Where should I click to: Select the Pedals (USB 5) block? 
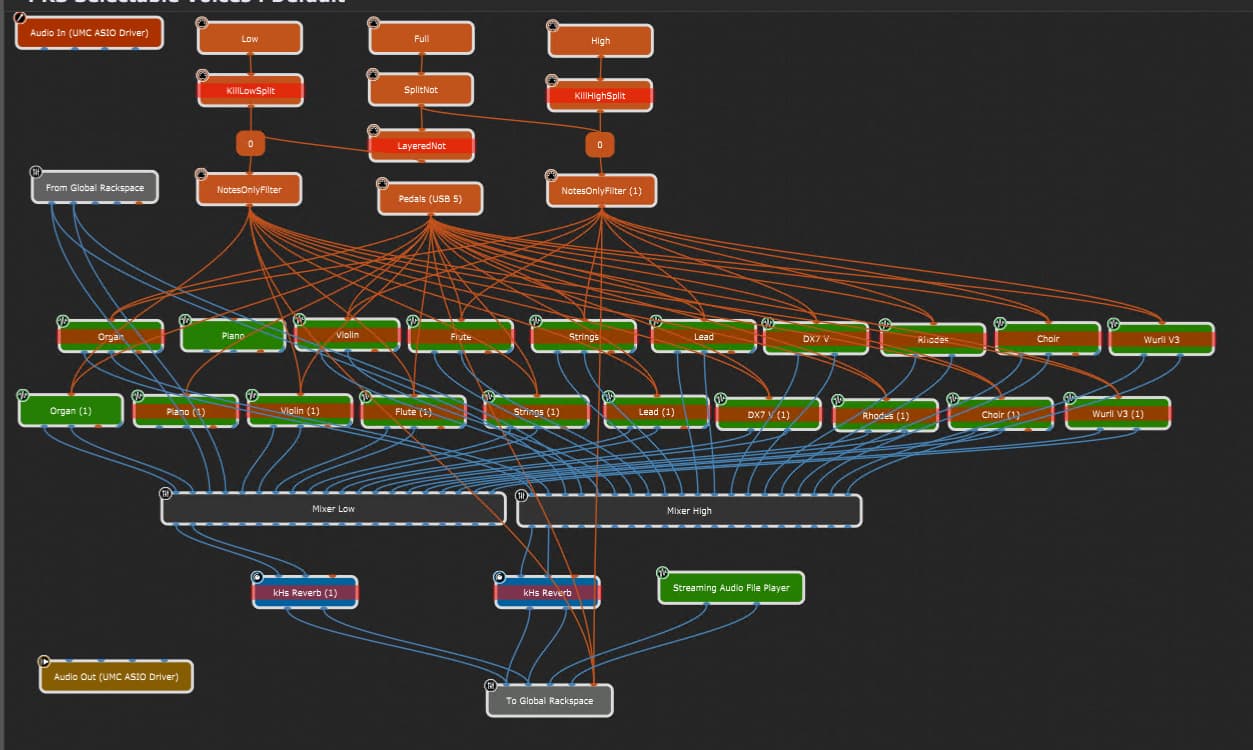pyautogui.click(x=430, y=198)
